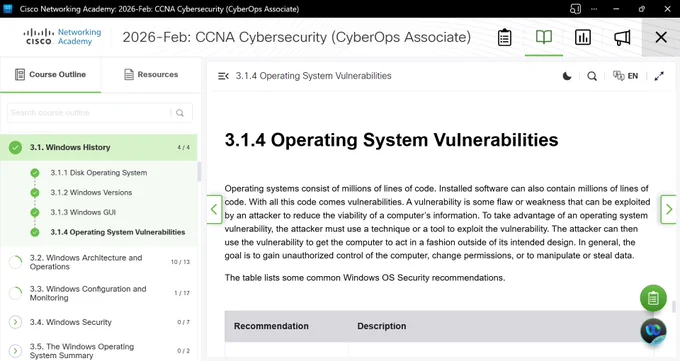Click the 1 / 17 progress count
This screenshot has width=680, height=361.
[x=182, y=293]
